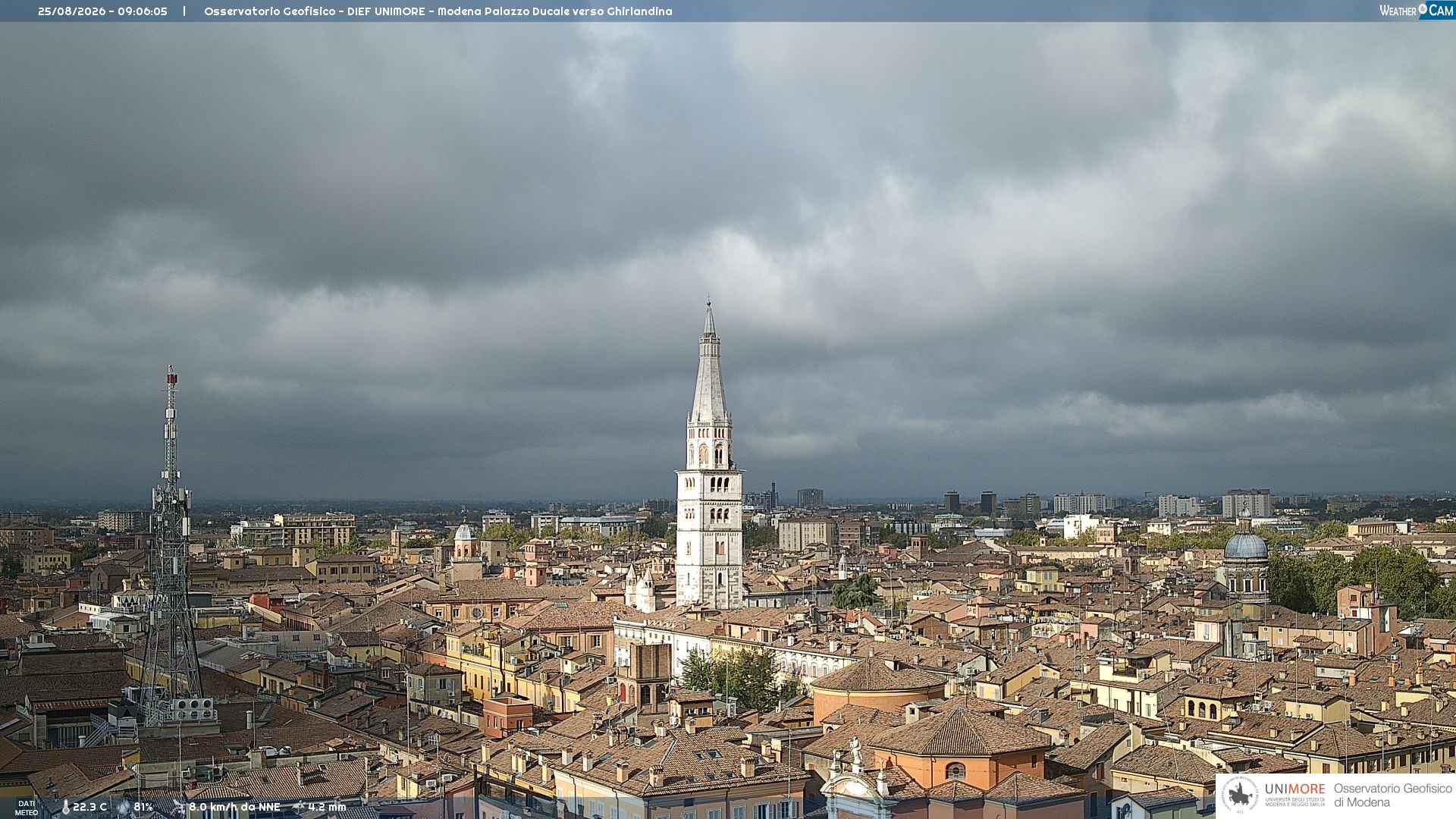Click the CAM text on the blue banner
The image size is (1456, 819).
click(x=1441, y=10)
